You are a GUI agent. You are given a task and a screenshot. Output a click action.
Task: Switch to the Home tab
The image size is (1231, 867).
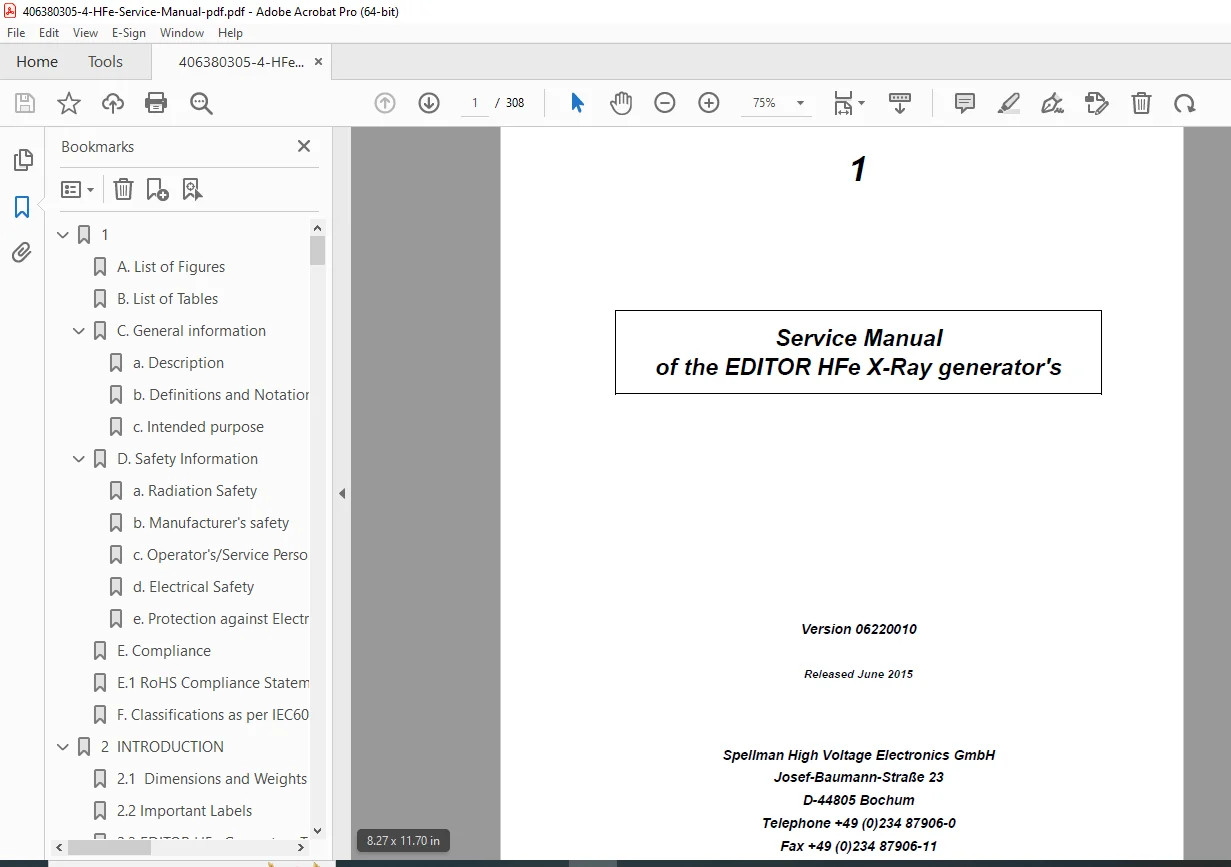[37, 62]
